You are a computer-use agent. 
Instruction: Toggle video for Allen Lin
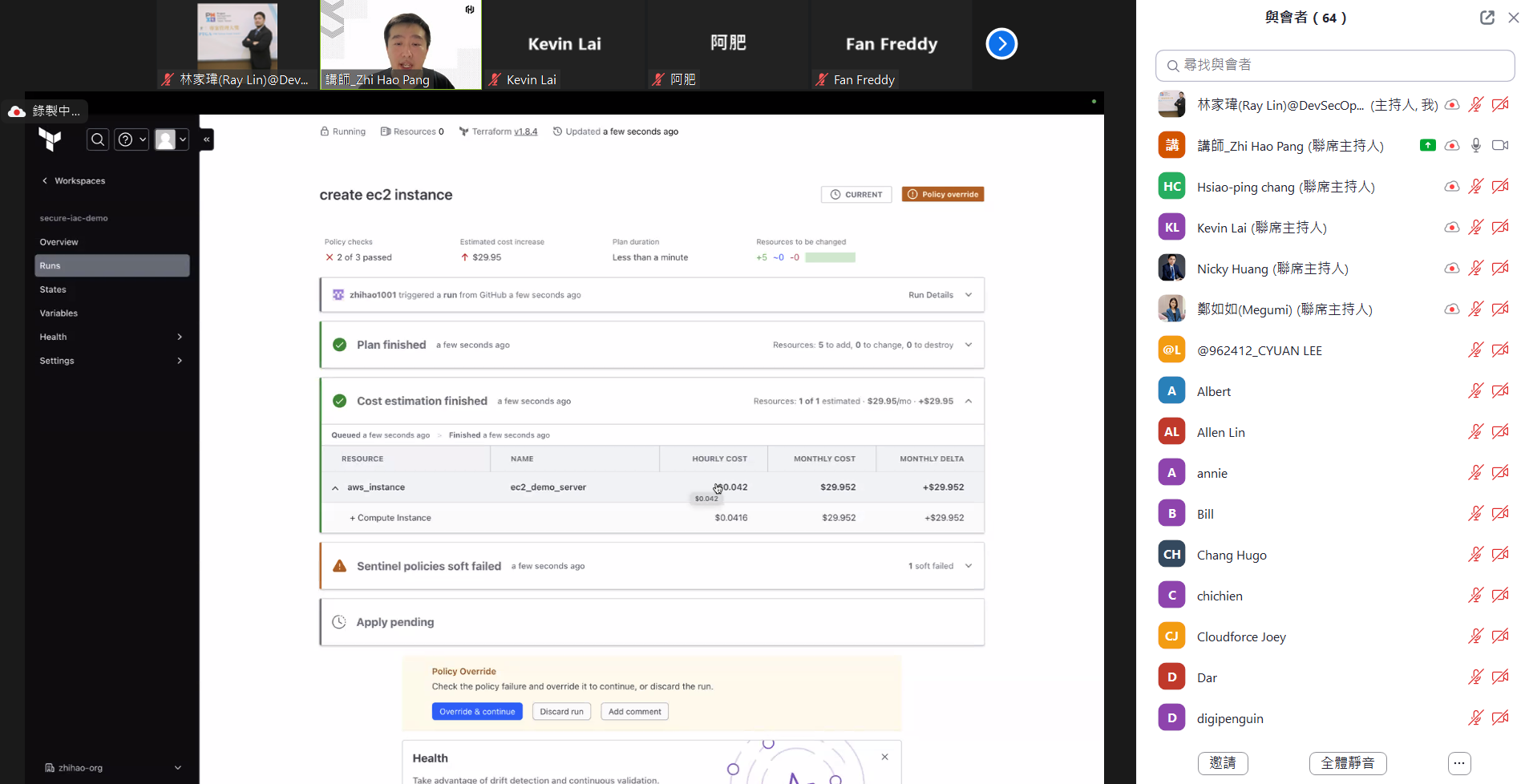pos(1500,432)
